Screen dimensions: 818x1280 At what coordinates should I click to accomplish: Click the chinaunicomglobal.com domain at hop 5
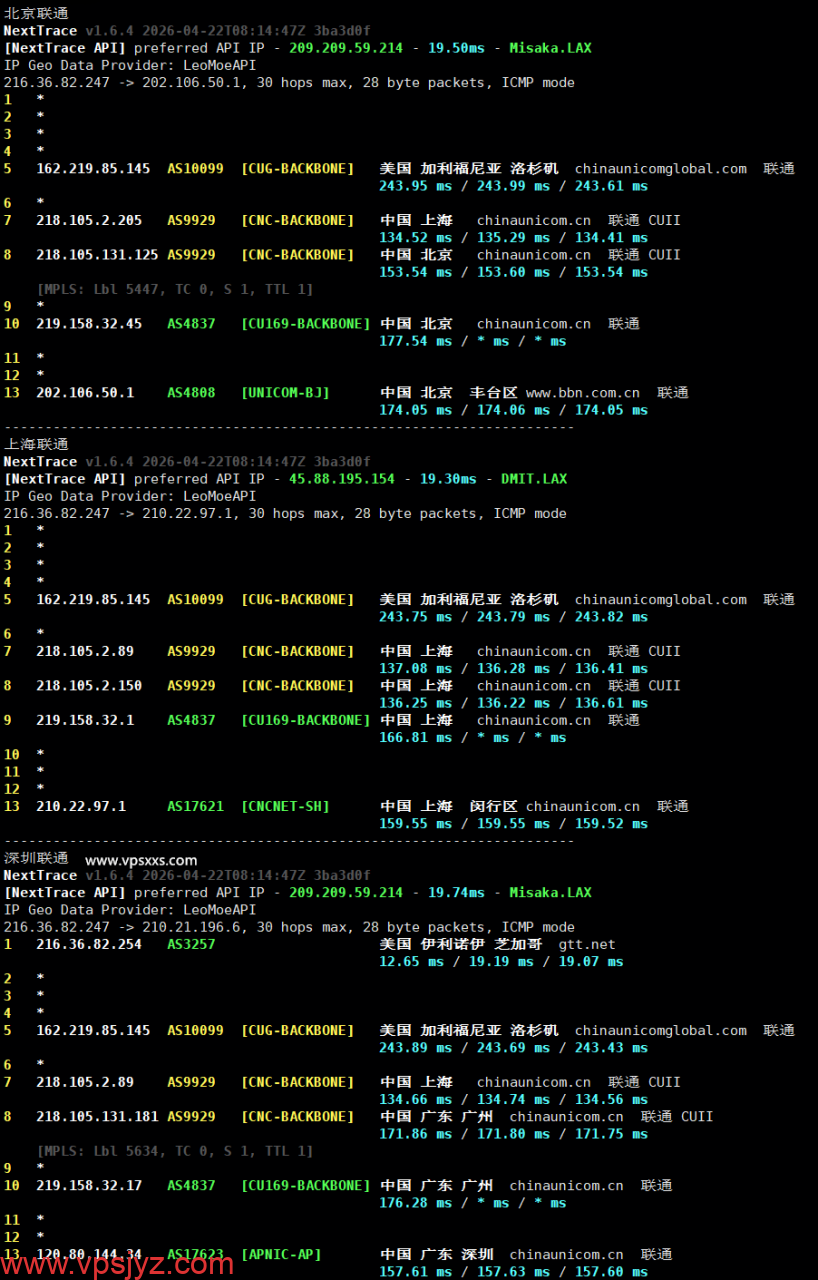click(660, 168)
